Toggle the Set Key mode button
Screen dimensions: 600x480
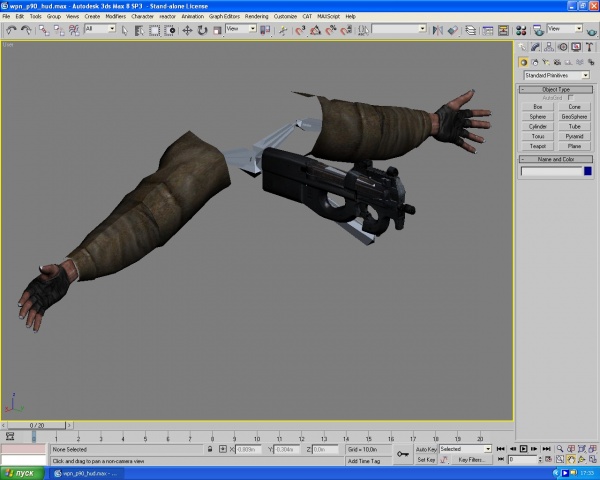426,460
